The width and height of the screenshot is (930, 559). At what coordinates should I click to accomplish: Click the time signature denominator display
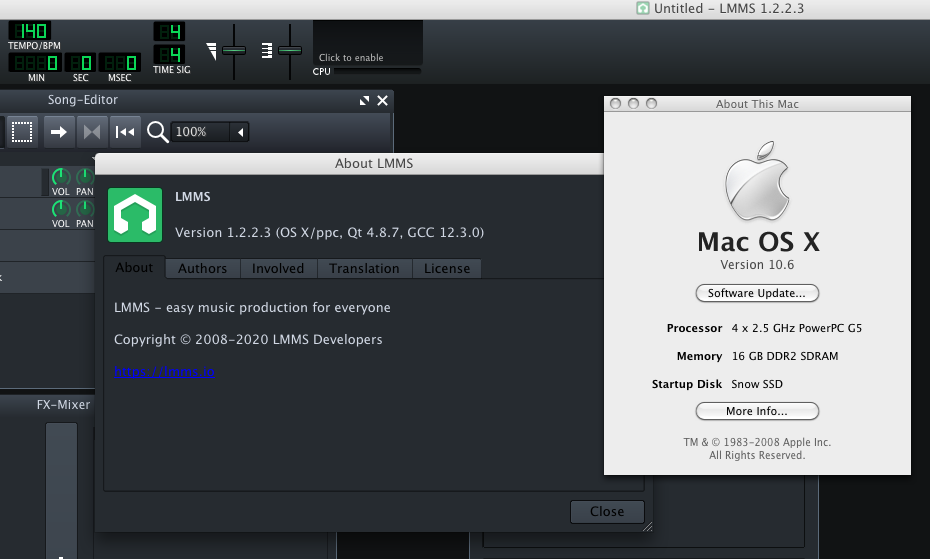tap(169, 55)
